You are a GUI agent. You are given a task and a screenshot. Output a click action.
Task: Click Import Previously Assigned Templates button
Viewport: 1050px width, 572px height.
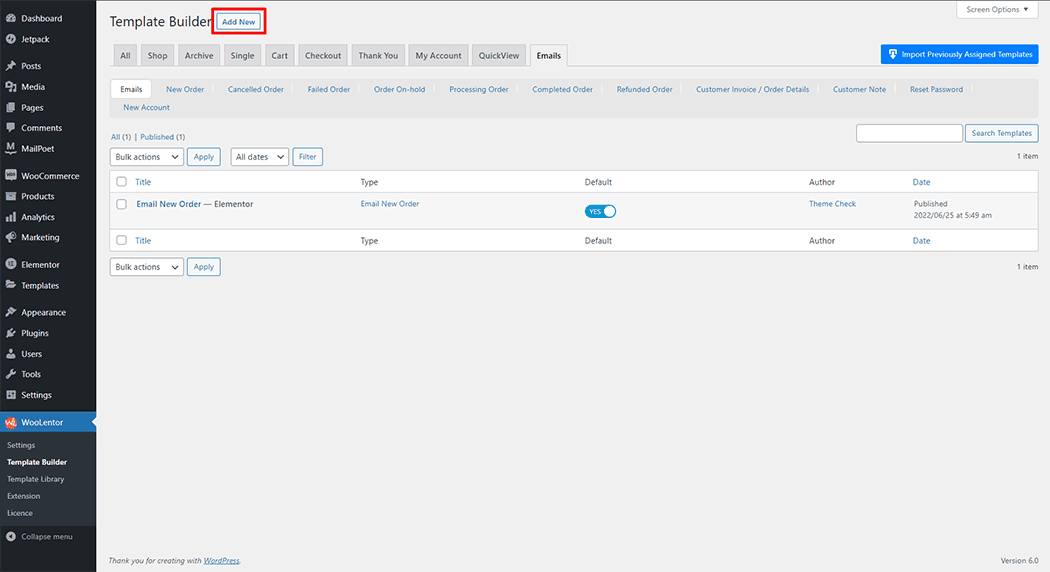(959, 54)
